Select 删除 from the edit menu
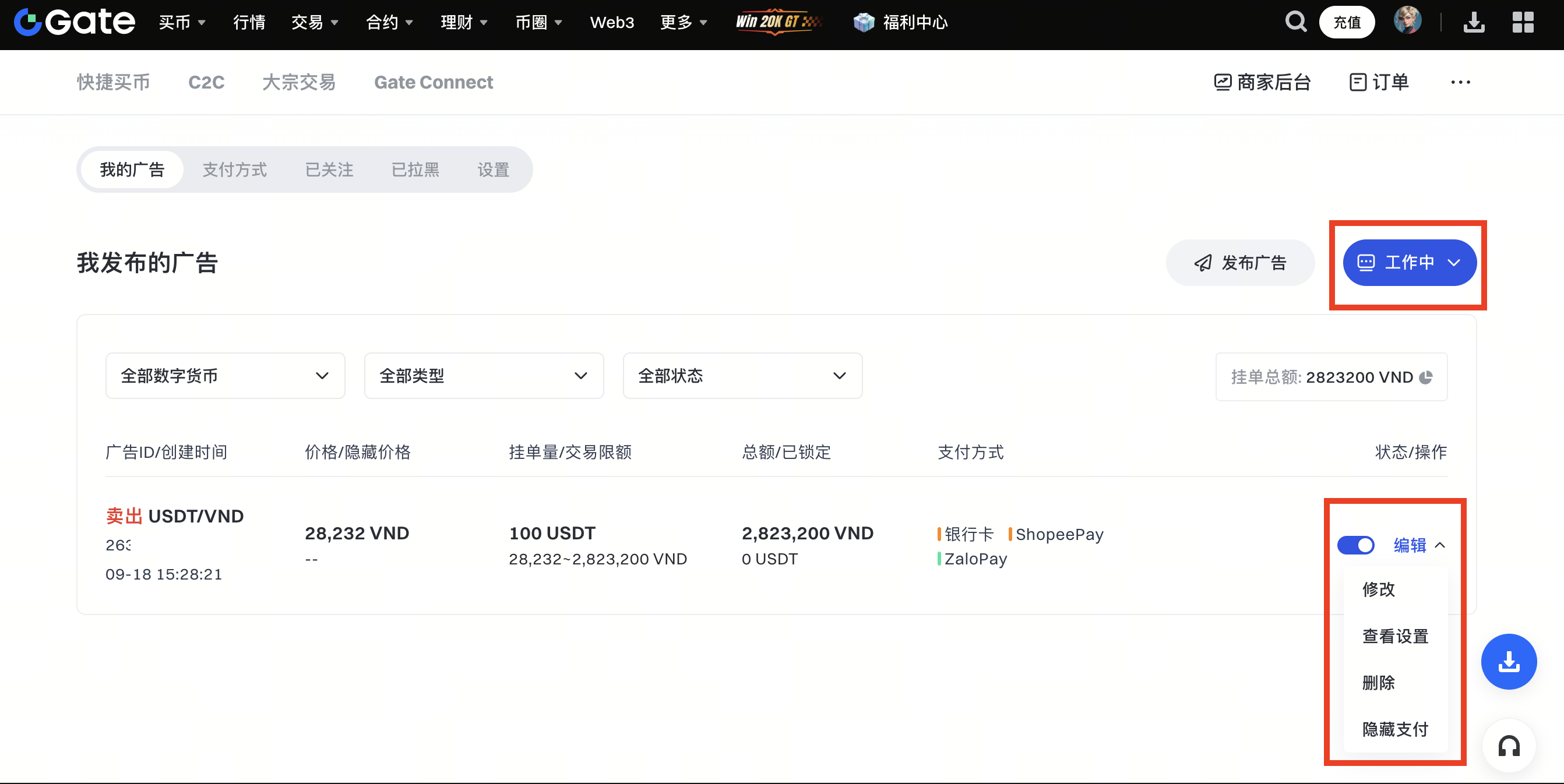Screen dimensions: 1564x784 click(1378, 682)
